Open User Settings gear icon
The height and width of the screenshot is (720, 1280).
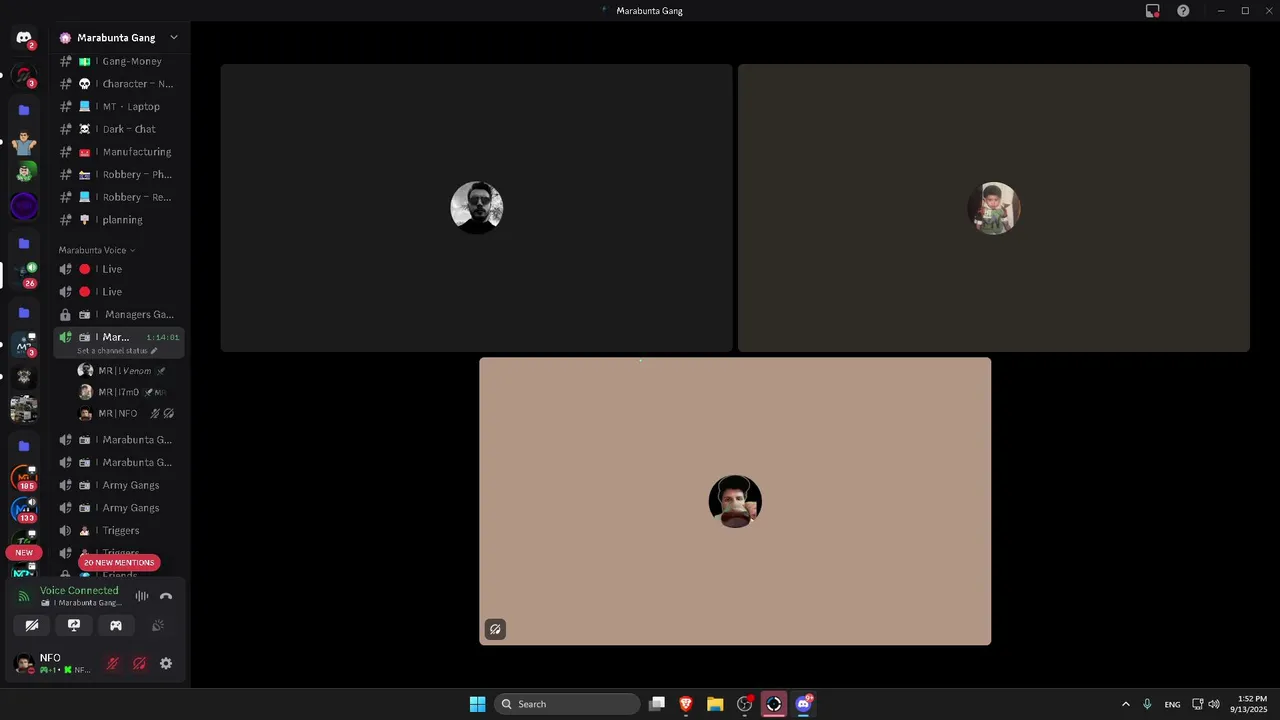coord(166,663)
